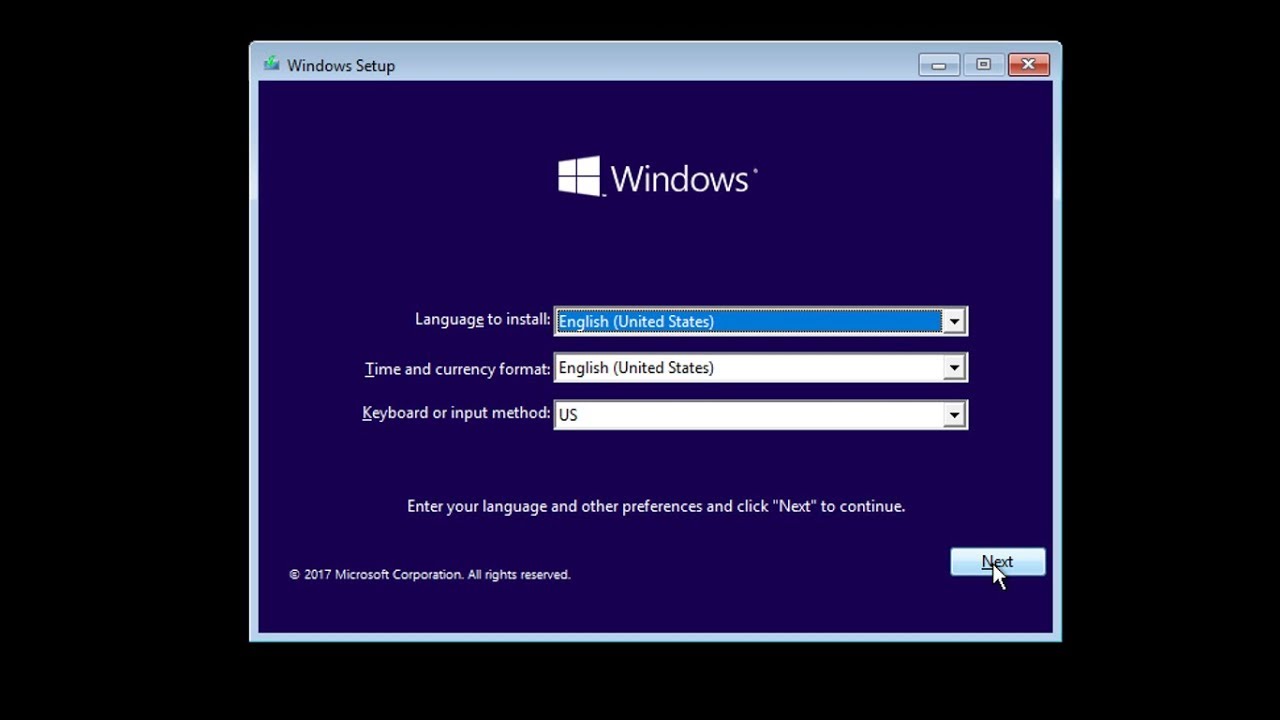The image size is (1280, 720).
Task: Click the "Enter your language and other preferences" instruction text
Action: (656, 506)
